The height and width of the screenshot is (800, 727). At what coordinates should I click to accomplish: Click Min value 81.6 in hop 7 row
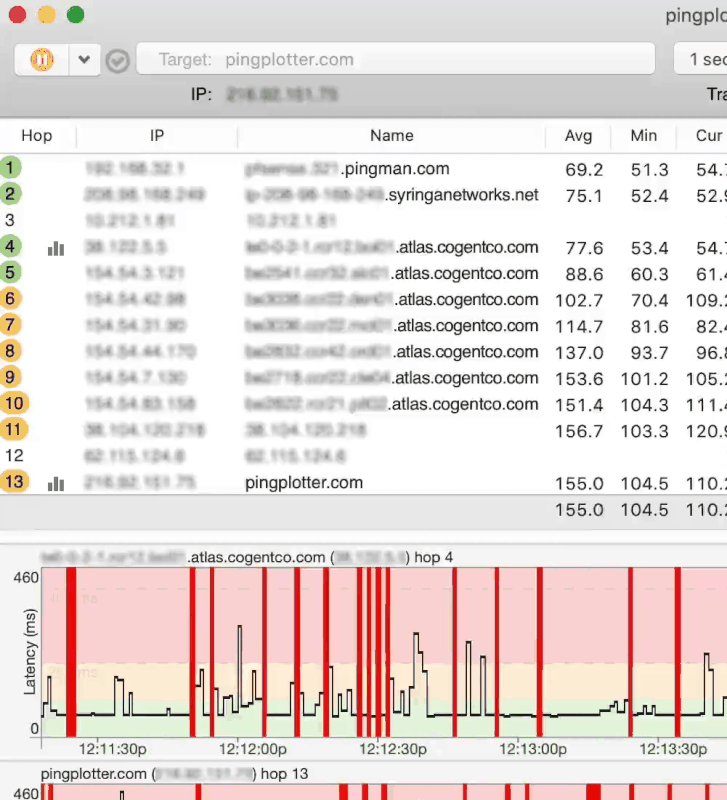(649, 327)
